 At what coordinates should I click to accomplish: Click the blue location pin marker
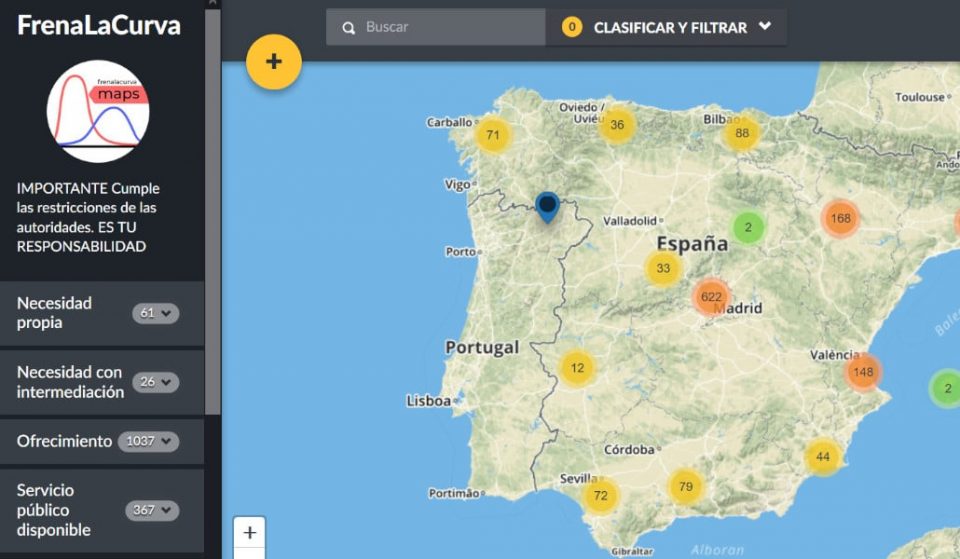[547, 207]
